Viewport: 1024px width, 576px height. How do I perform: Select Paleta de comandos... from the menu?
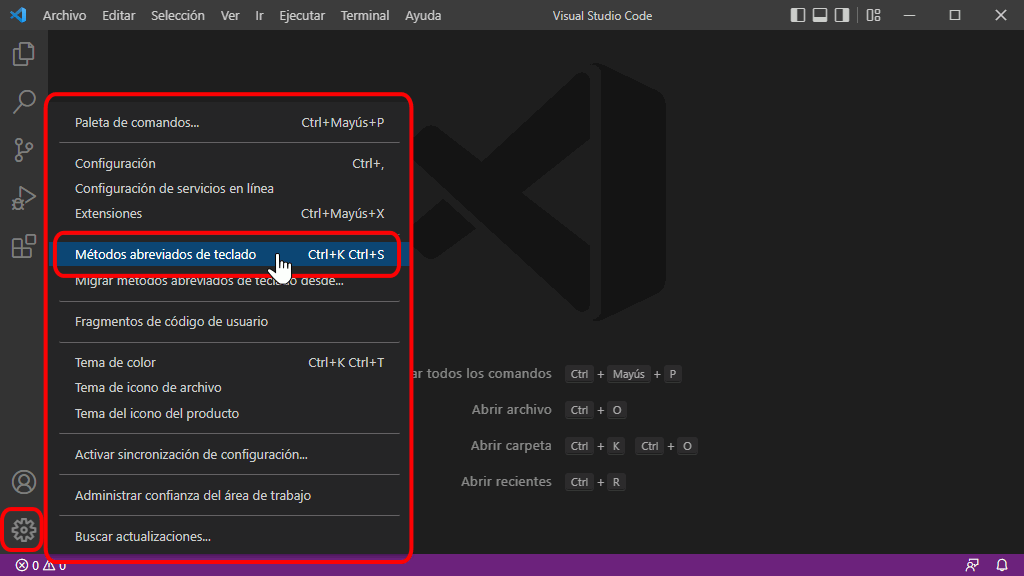(x=229, y=122)
